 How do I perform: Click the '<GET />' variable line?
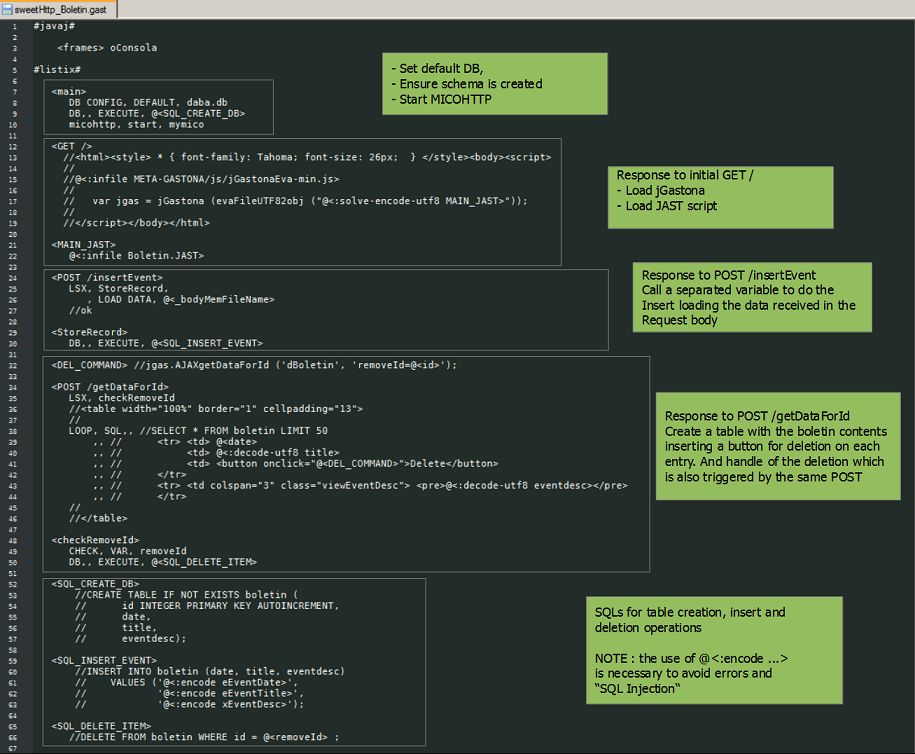coord(72,146)
